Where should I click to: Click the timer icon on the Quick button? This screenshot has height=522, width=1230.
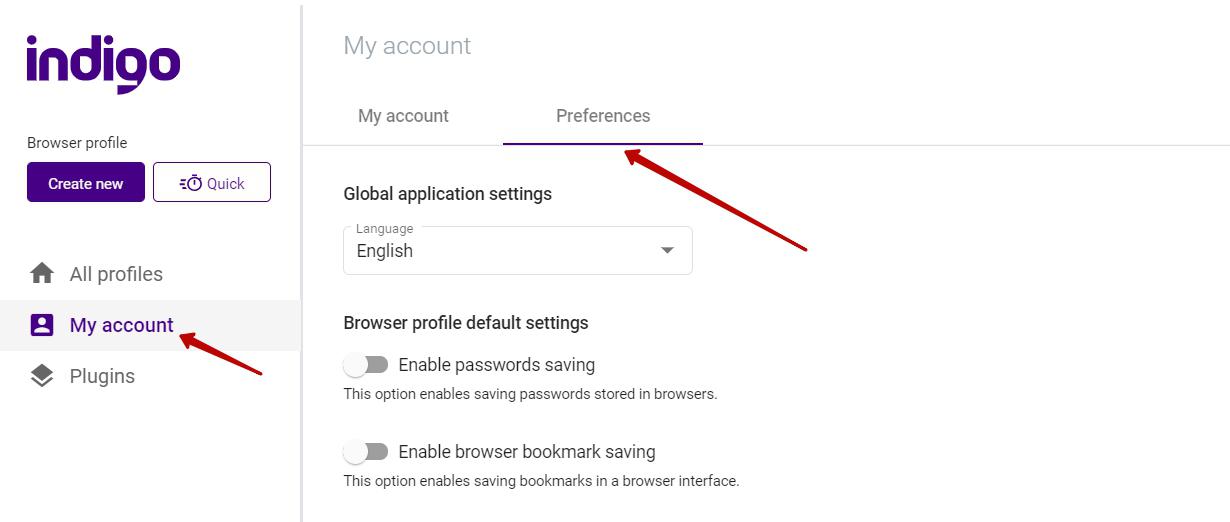click(x=191, y=183)
